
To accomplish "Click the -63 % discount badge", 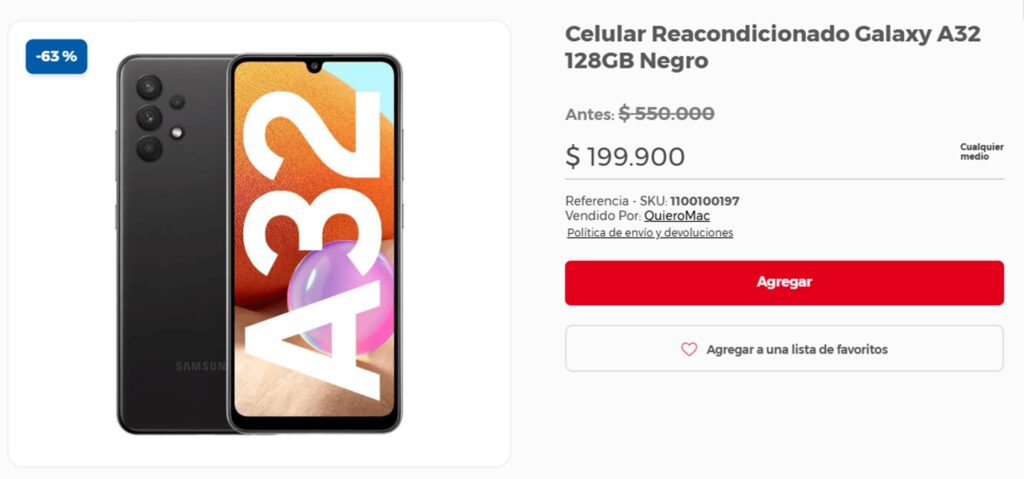I will 56,56.
